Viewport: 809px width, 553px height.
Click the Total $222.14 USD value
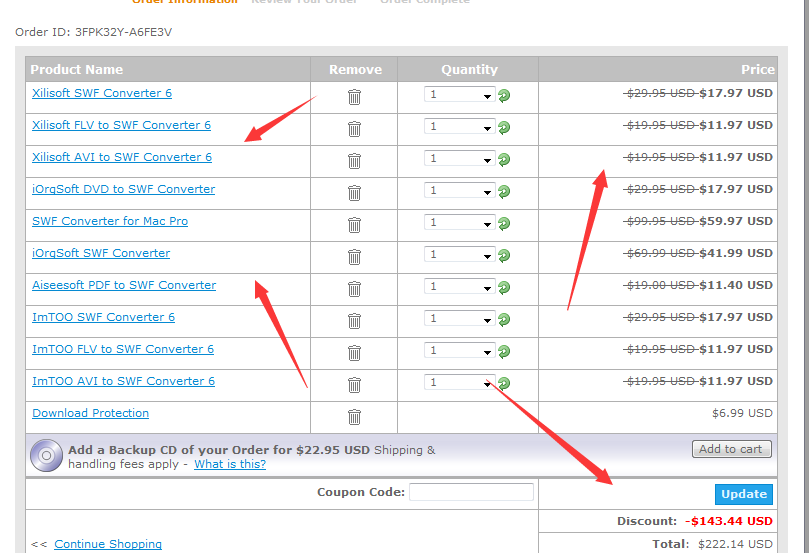click(x=735, y=544)
